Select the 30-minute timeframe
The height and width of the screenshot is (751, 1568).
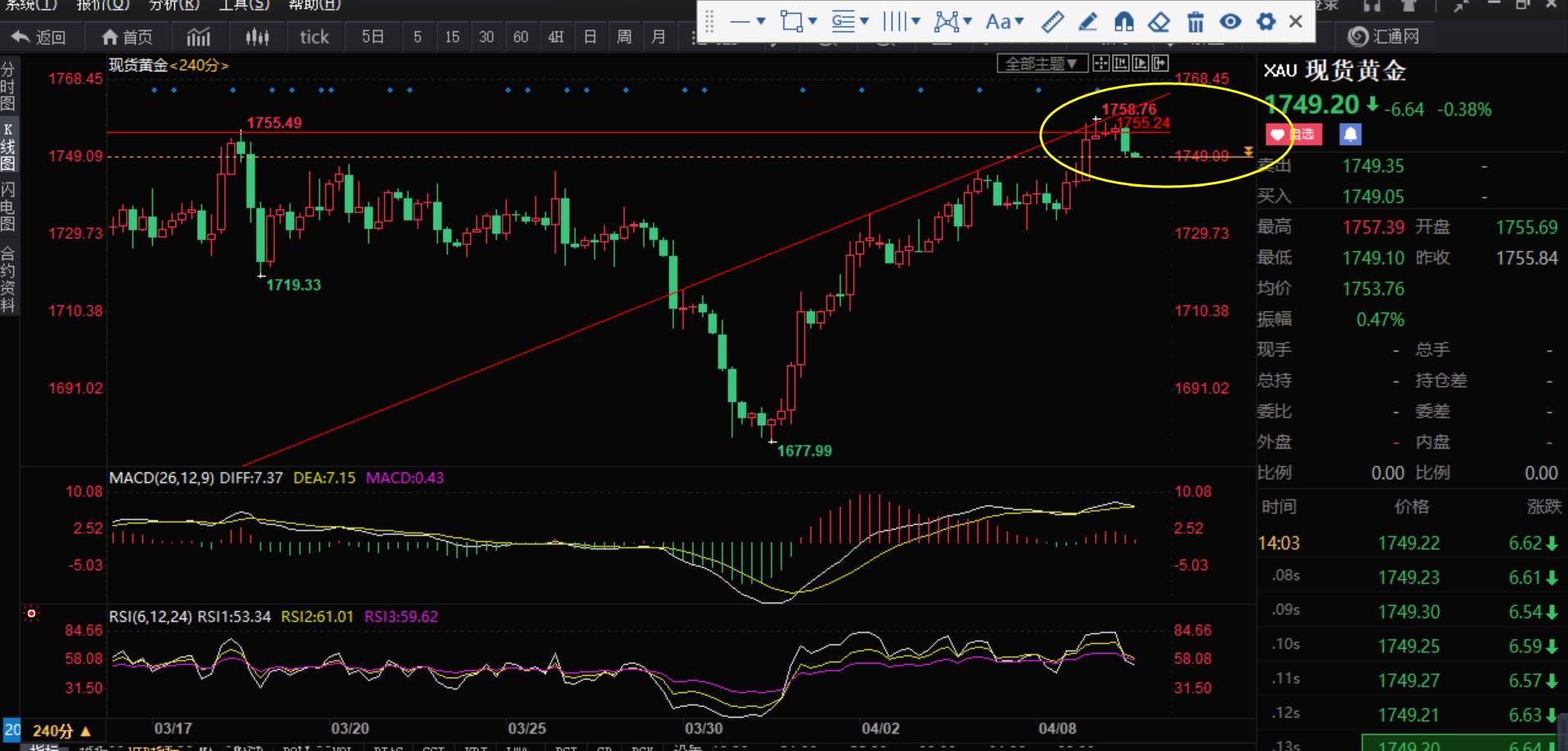pos(486,37)
